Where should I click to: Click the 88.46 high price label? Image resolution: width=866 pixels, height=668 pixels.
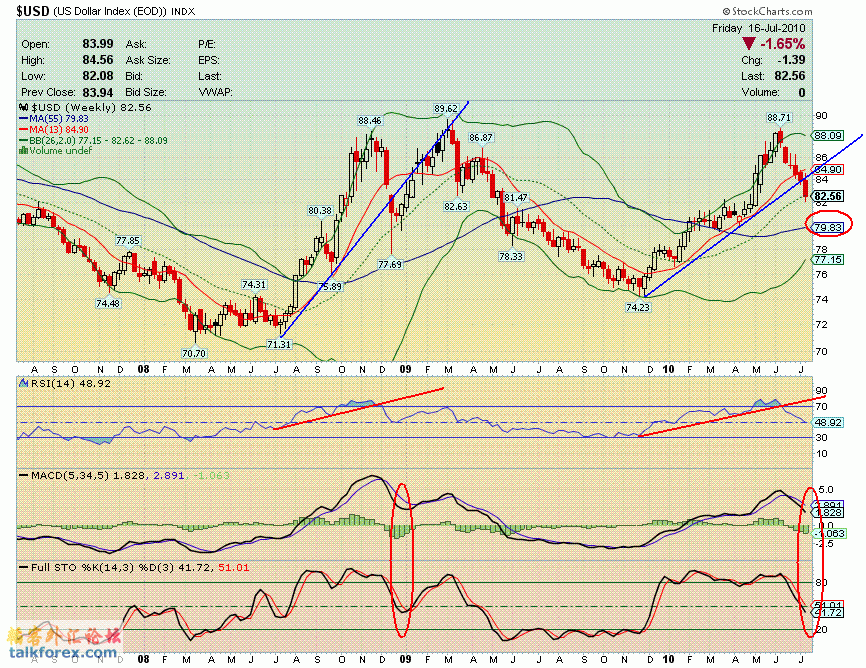[x=369, y=120]
